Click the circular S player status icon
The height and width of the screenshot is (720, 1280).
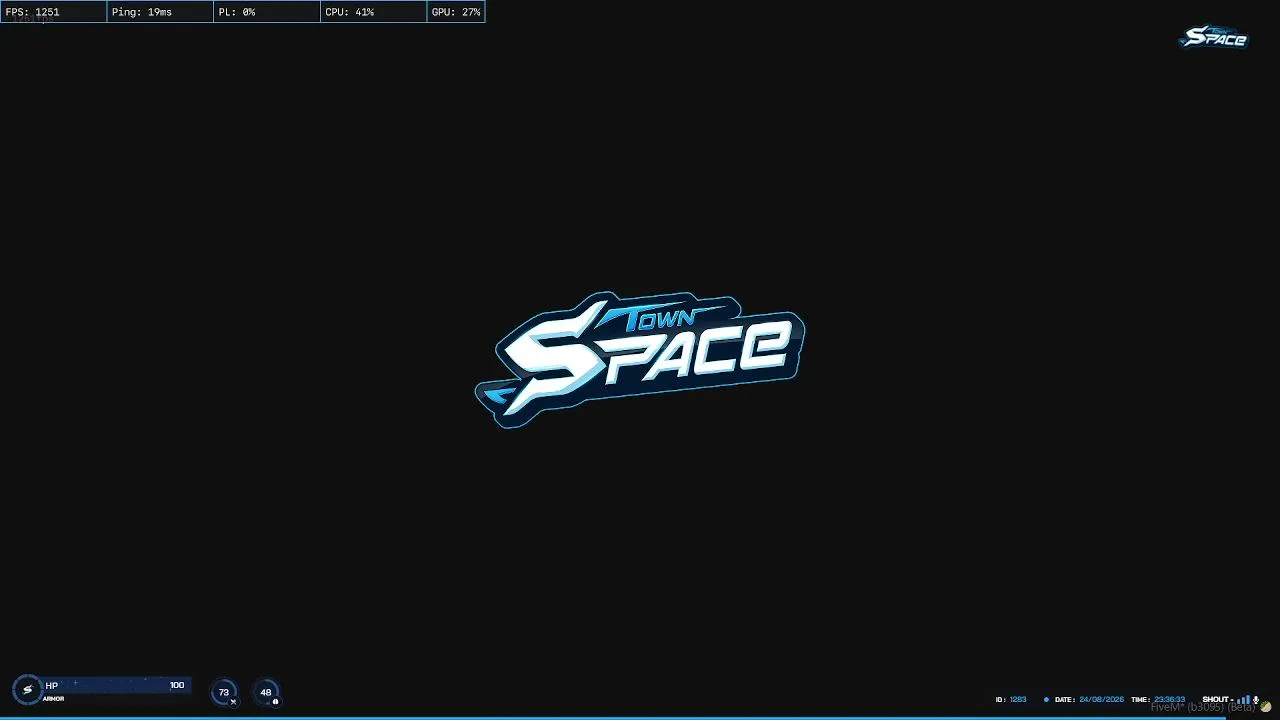point(27,690)
